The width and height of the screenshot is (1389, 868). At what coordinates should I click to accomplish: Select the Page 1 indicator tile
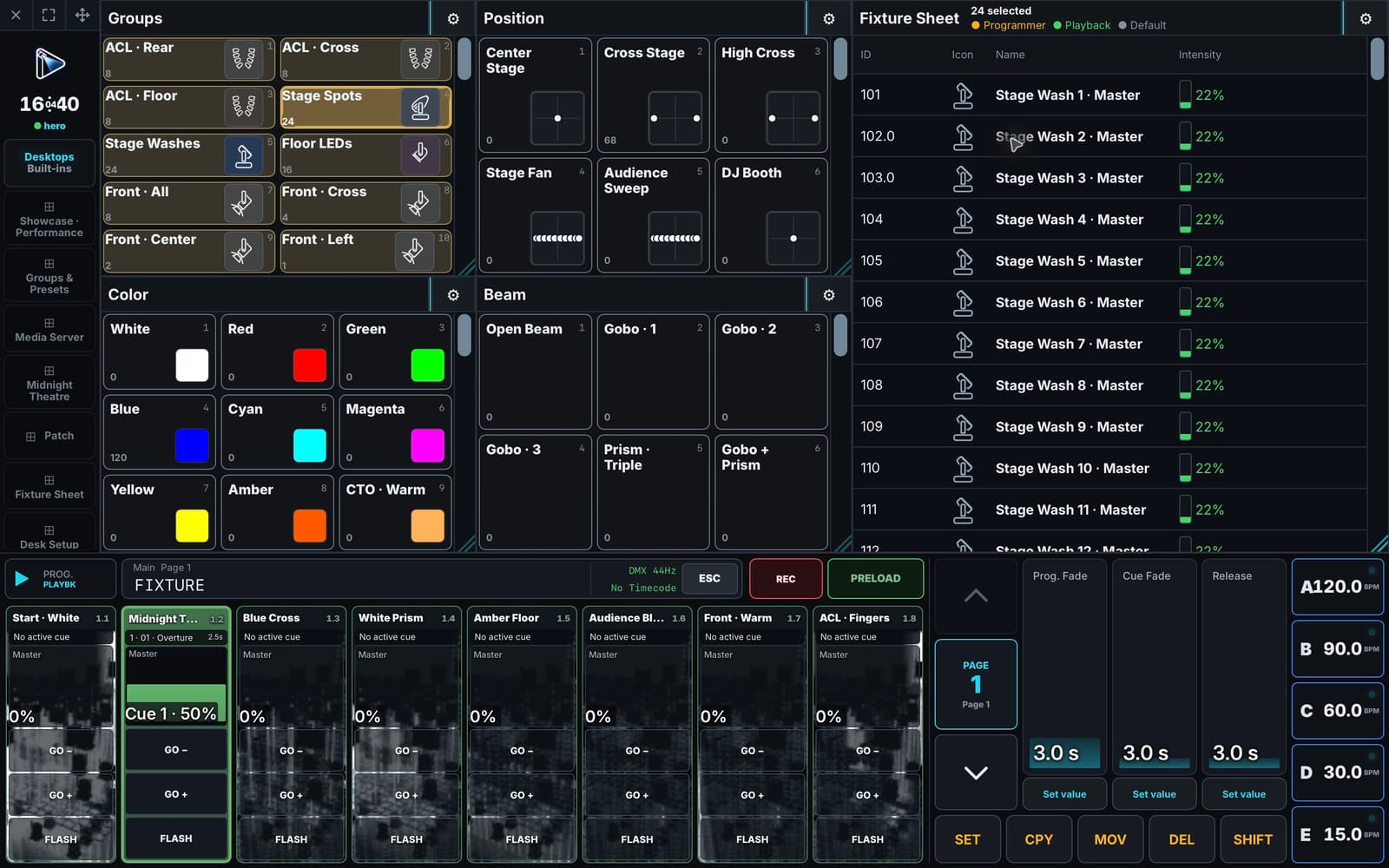tap(976, 684)
